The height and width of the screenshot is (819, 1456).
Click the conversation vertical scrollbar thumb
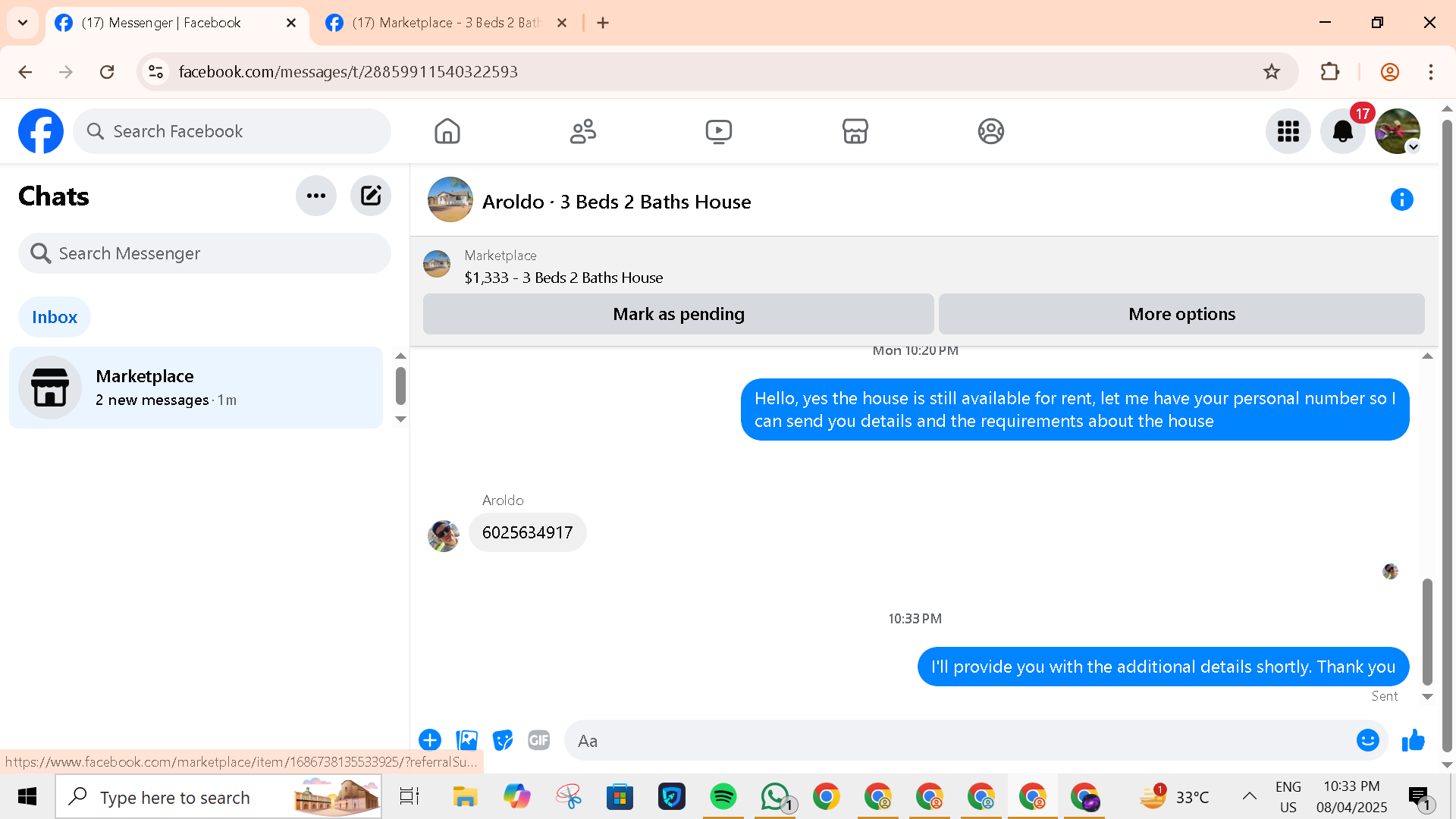(1426, 631)
